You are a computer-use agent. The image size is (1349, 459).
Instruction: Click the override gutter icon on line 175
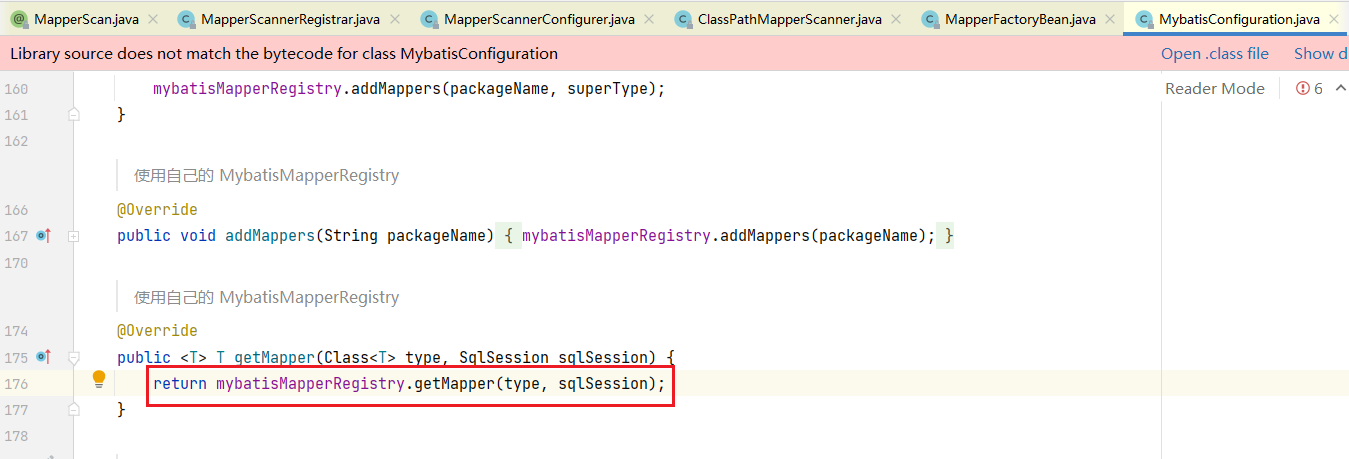[x=43, y=357]
